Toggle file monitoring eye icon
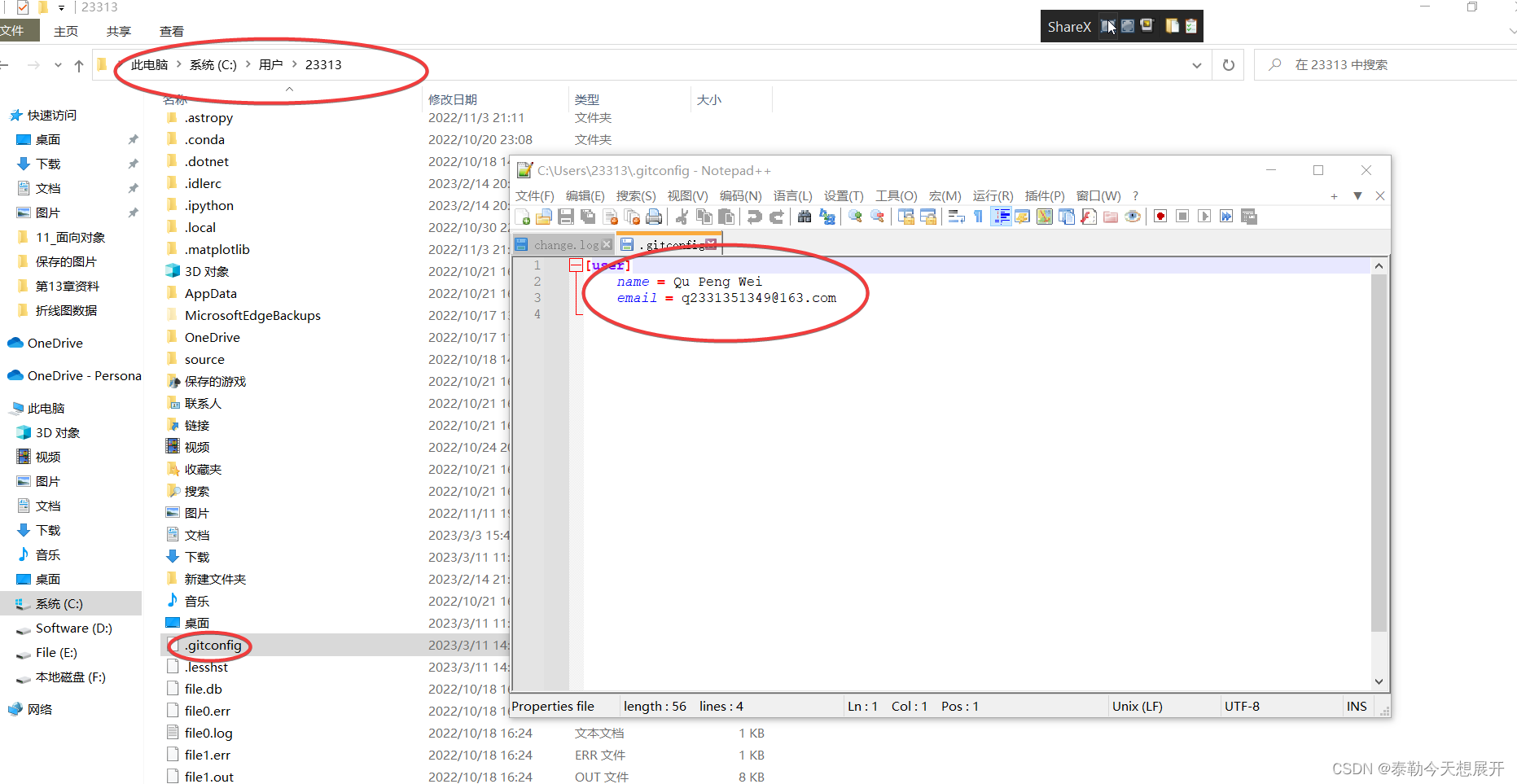Viewport: 1517px width, 784px height. pyautogui.click(x=1133, y=217)
